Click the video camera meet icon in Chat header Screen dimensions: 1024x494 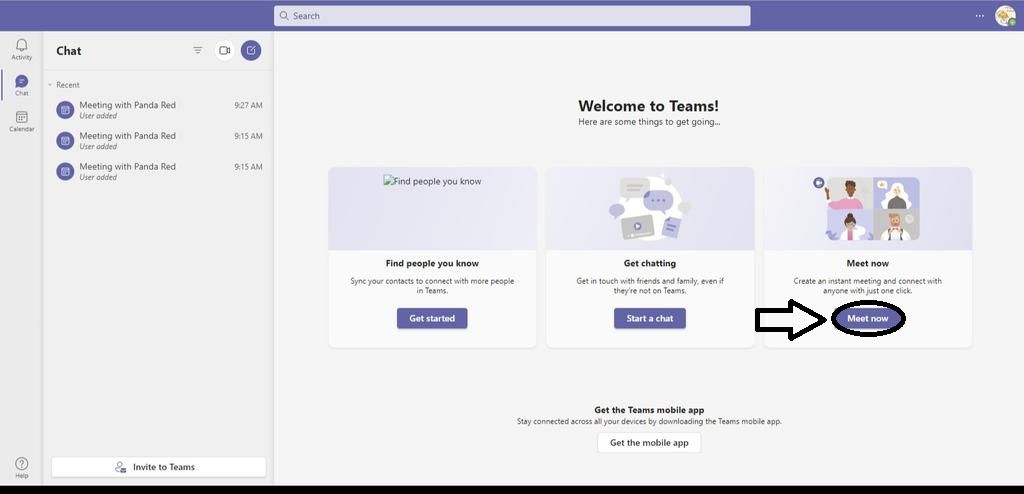click(225, 50)
